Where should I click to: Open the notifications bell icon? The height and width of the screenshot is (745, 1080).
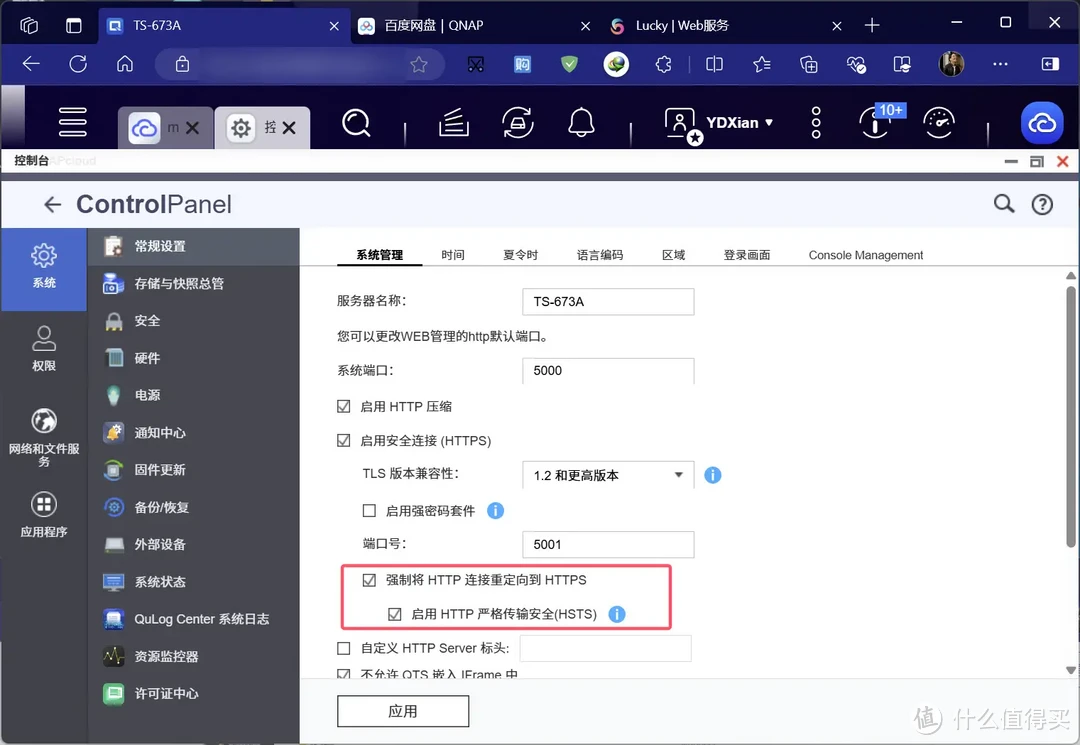[x=581, y=121]
